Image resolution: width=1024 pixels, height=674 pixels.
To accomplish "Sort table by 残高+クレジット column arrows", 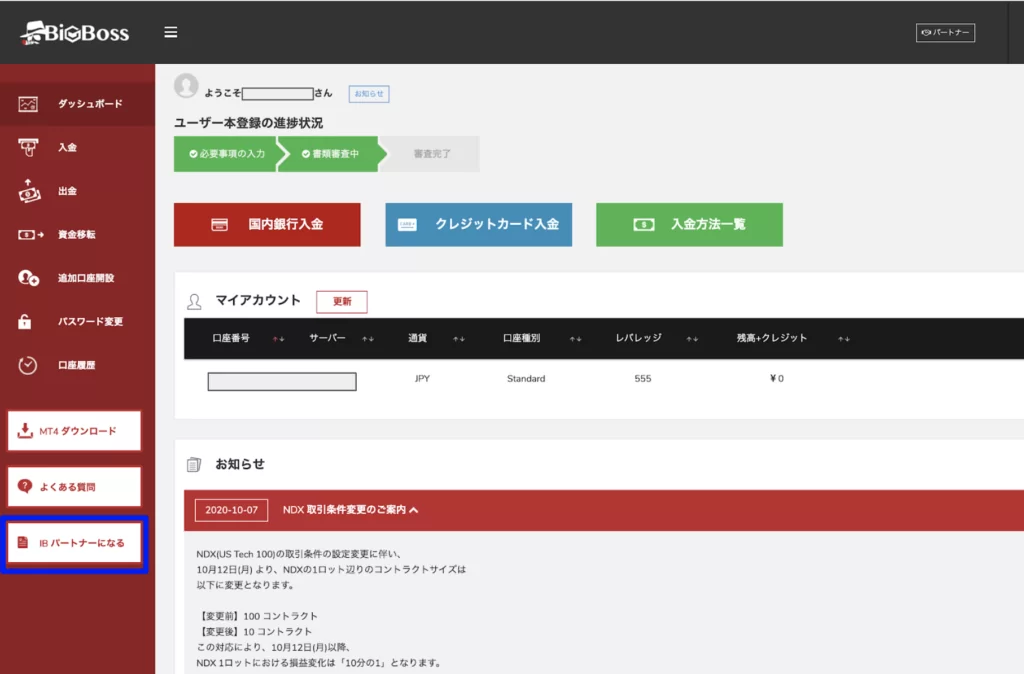I will coord(844,339).
